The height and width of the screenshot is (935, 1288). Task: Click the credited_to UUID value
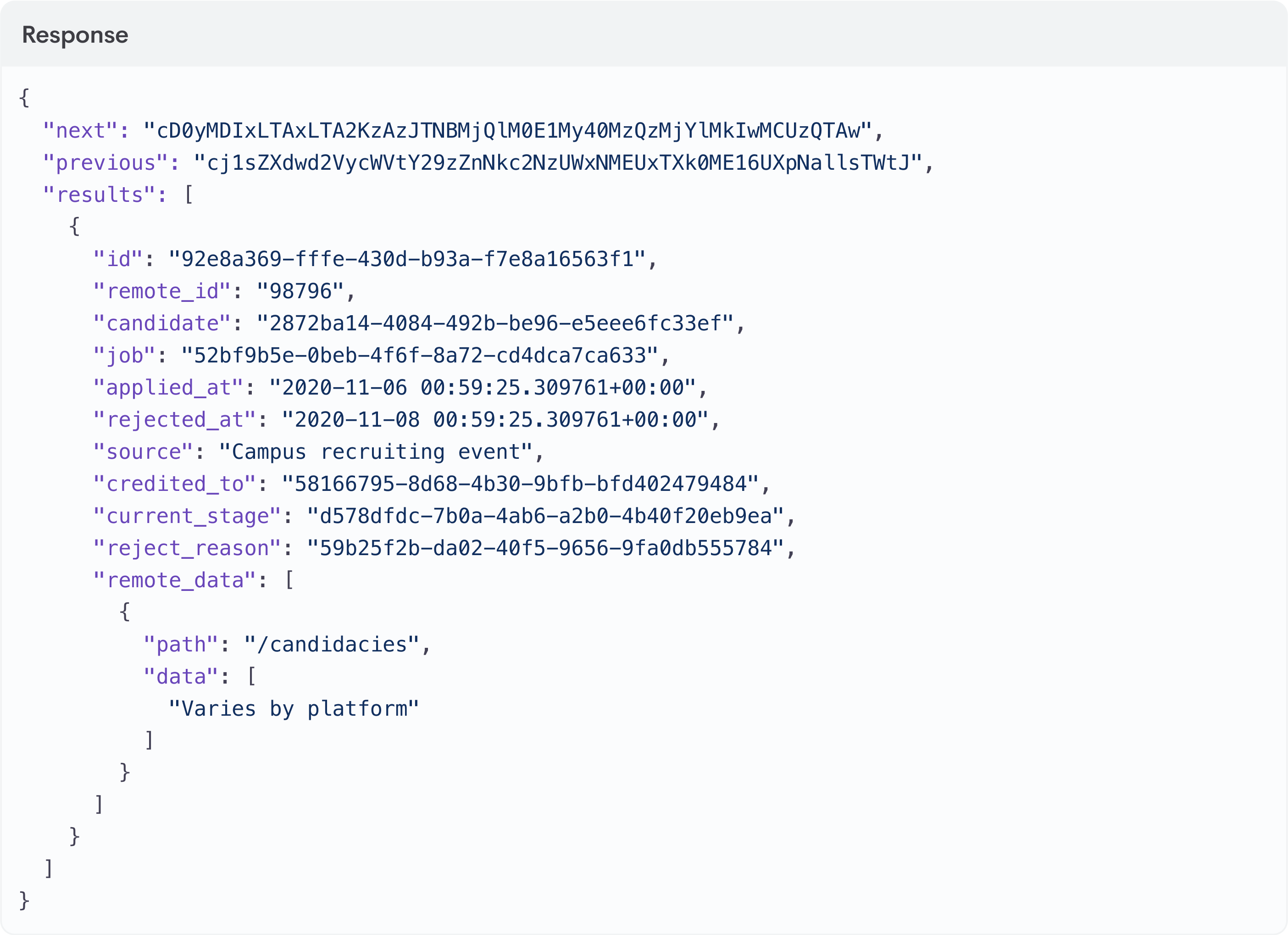pos(520,484)
